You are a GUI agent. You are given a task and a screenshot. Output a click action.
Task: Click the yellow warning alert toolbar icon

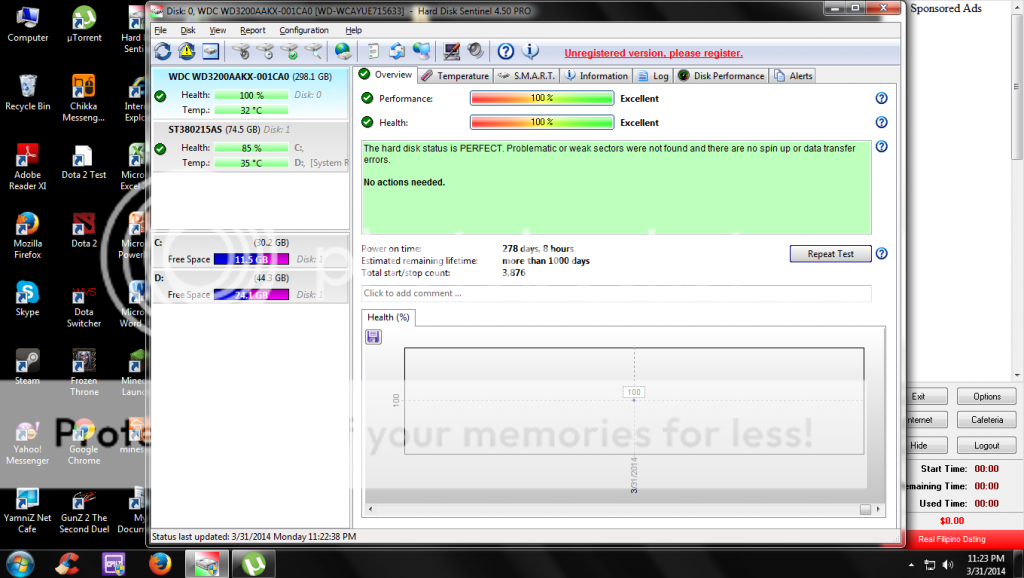point(187,51)
